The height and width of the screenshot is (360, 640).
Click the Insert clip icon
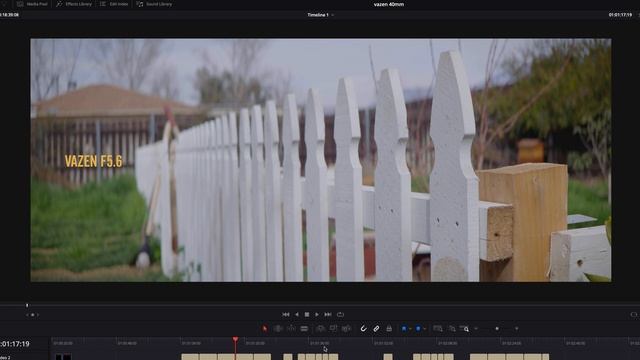320,329
